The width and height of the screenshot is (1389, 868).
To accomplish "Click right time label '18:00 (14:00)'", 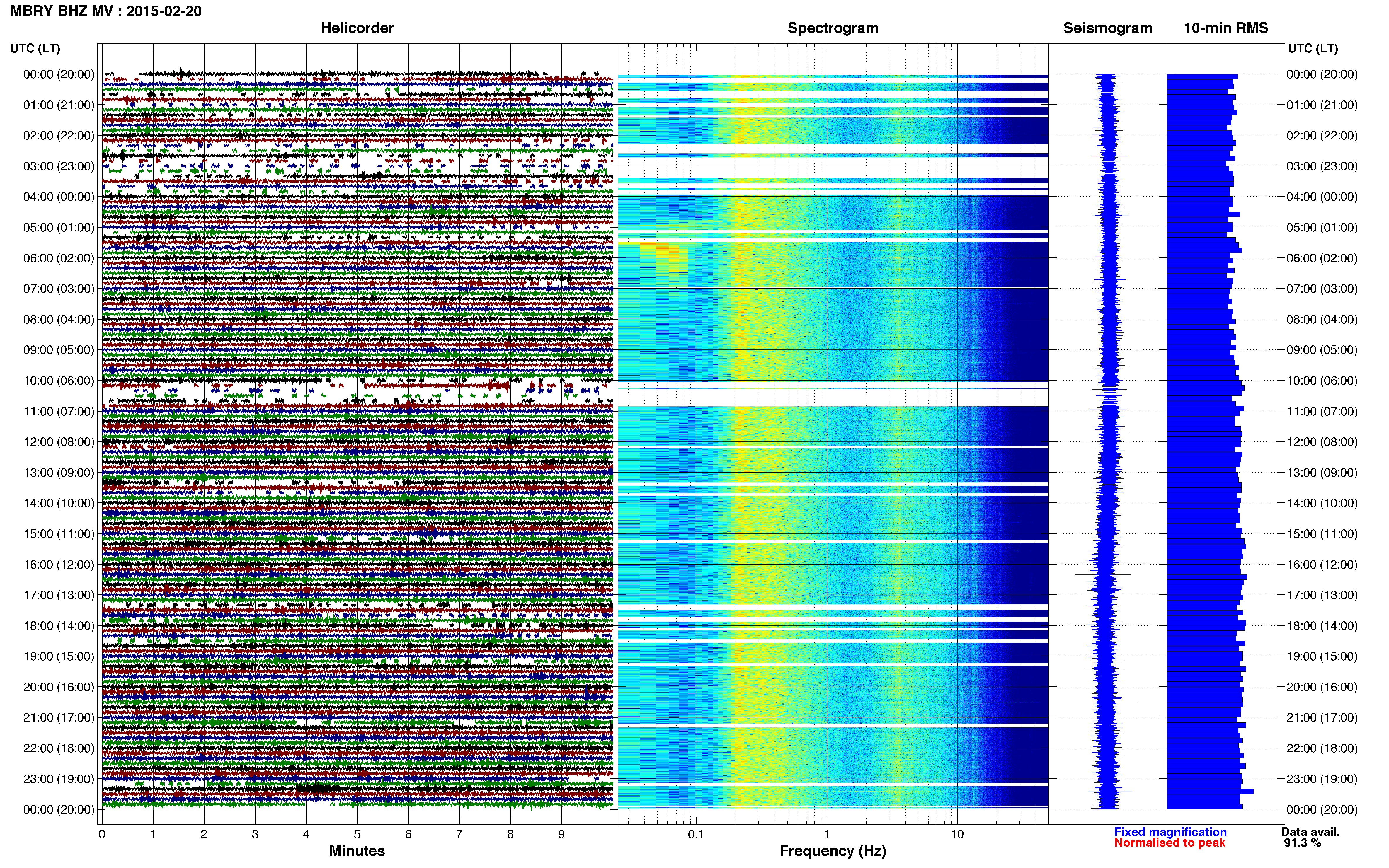I will [1322, 626].
